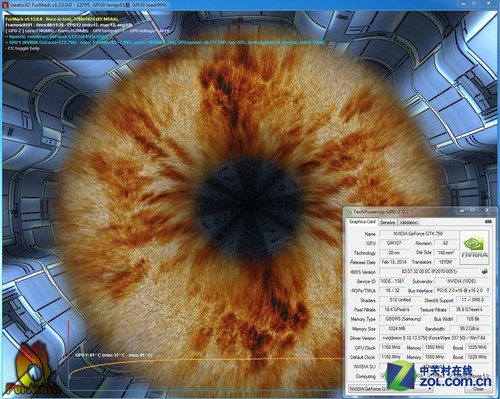Click the GPU 1 temperature graph label
Image resolution: width=500 pixels, height=399 pixels.
point(114,355)
